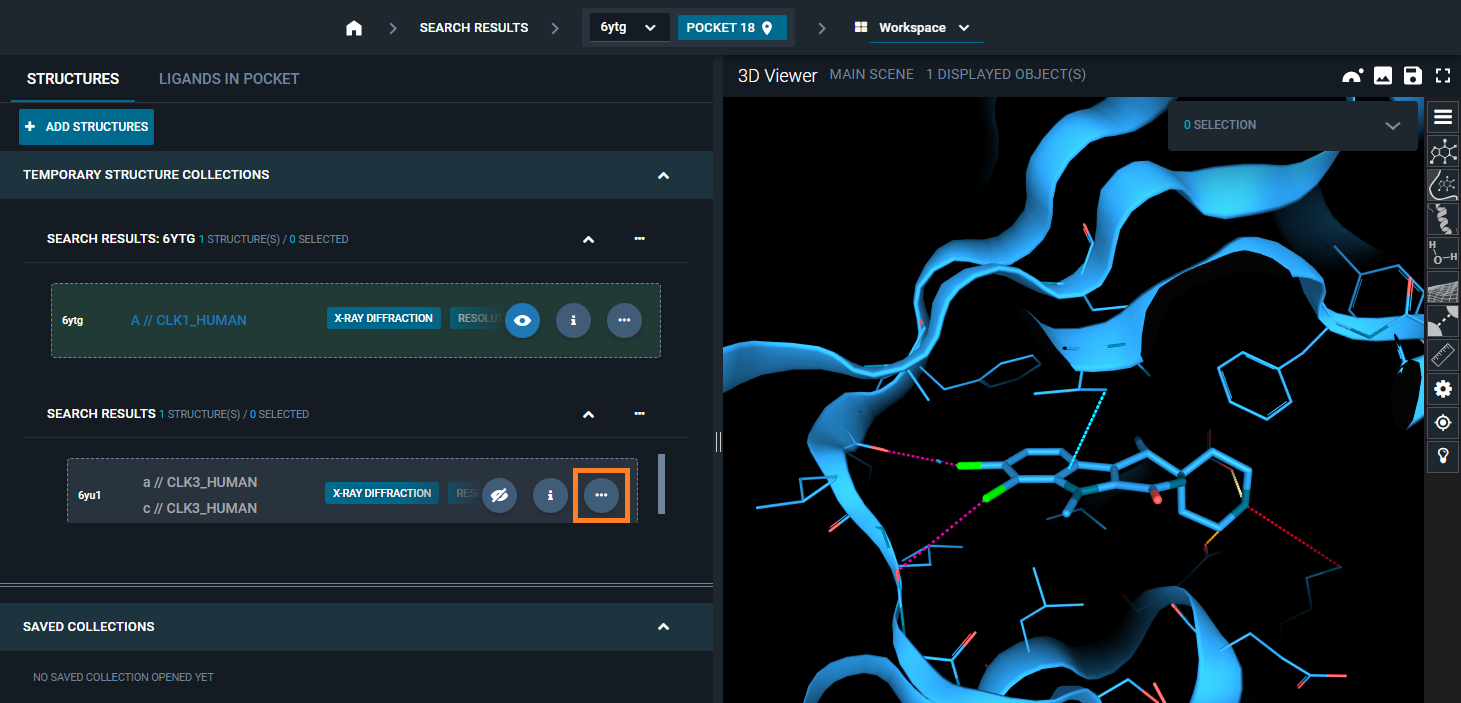
Task: Collapse Temporary Structure Collections section
Action: pyautogui.click(x=662, y=175)
